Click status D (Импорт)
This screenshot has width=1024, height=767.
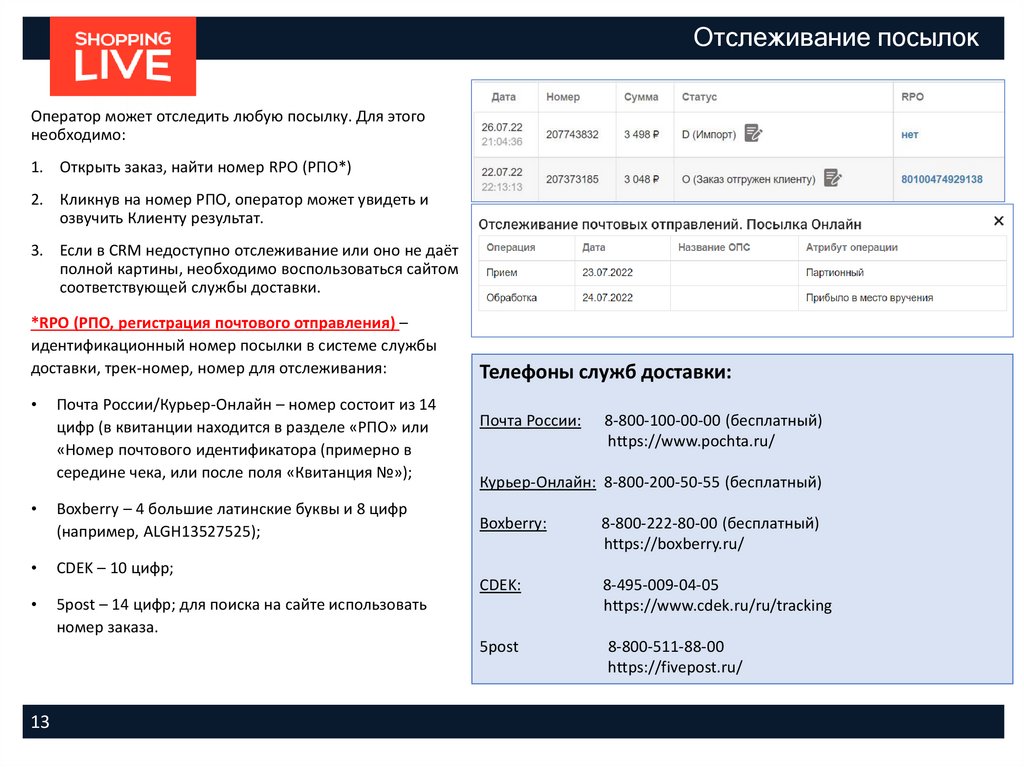tap(709, 135)
